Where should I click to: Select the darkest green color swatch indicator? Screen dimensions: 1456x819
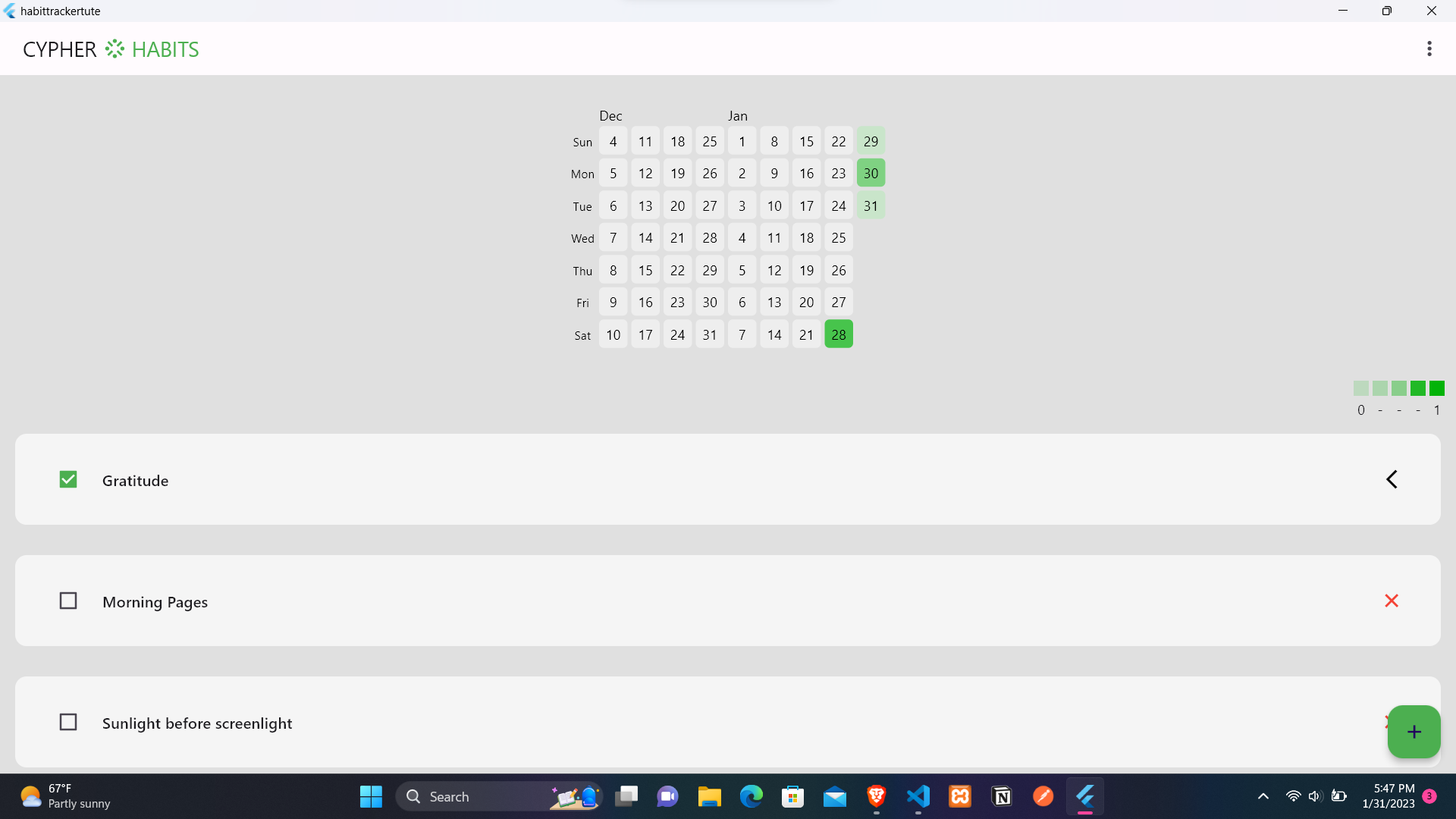coord(1437,388)
